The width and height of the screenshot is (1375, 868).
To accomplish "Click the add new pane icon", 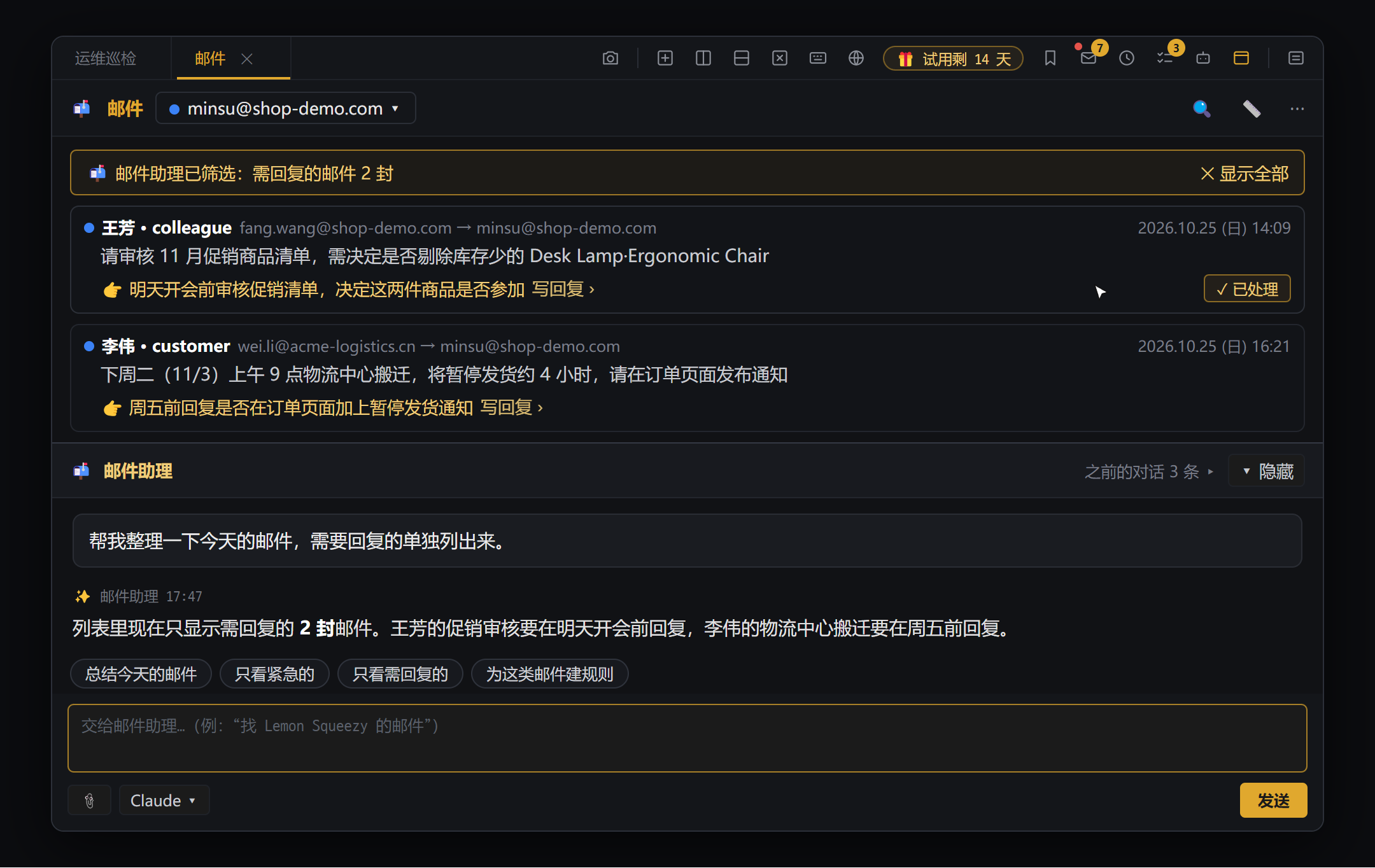I will tap(665, 59).
